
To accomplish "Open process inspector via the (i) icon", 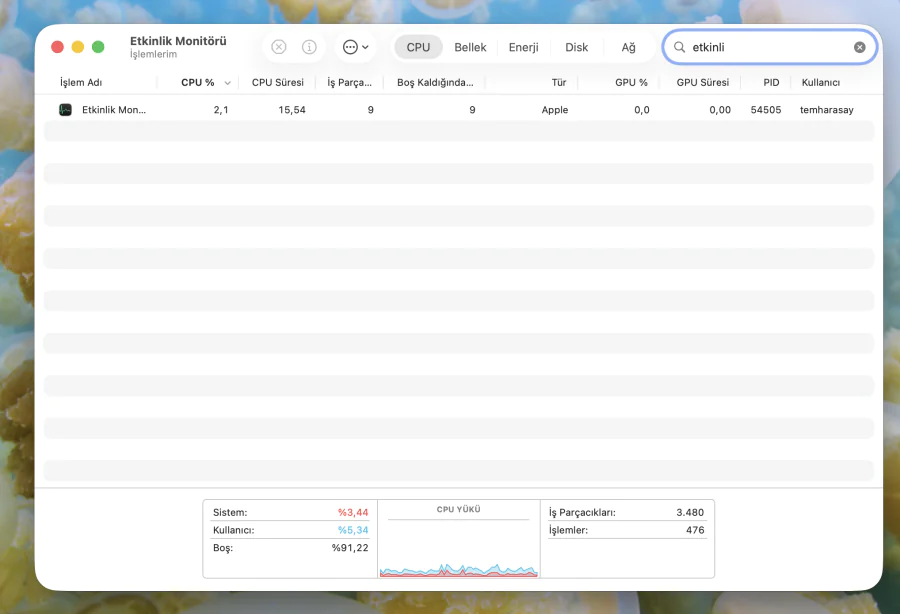I will click(309, 46).
